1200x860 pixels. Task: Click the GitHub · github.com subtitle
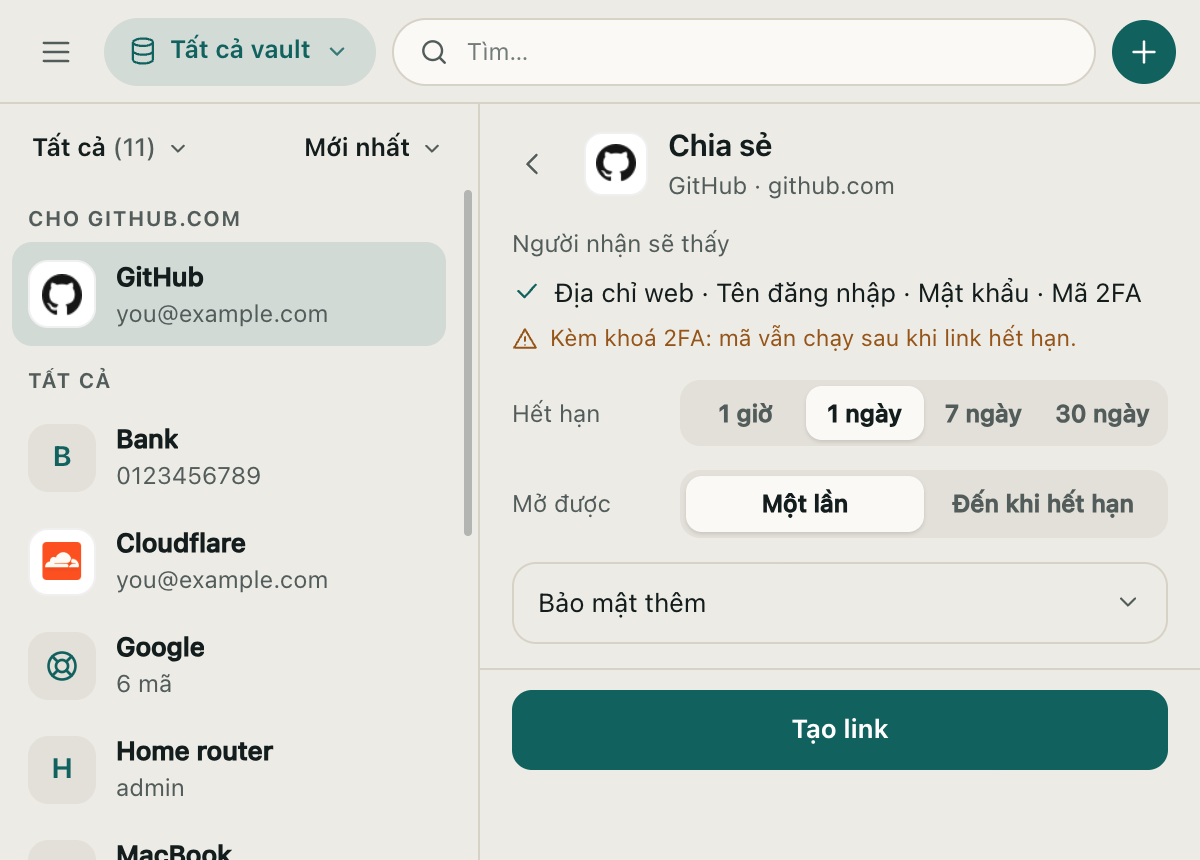click(x=781, y=186)
